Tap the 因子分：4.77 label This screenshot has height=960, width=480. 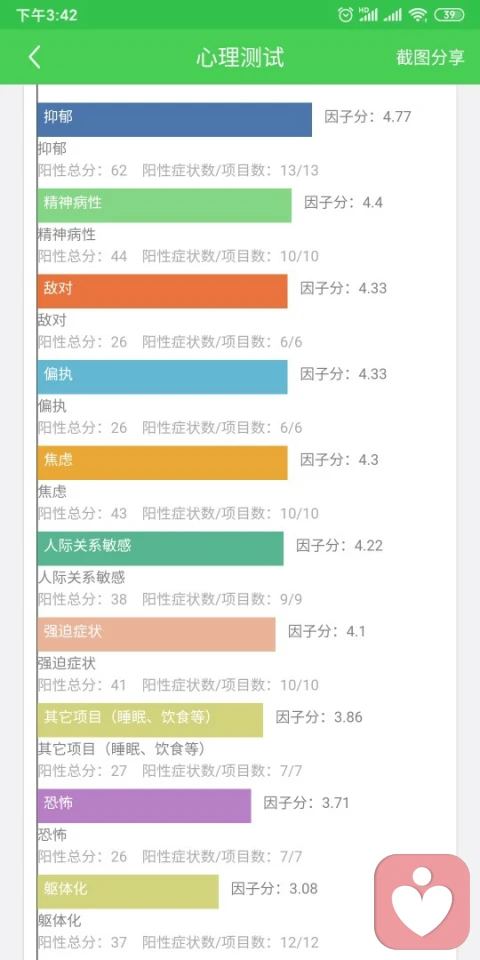[367, 116]
